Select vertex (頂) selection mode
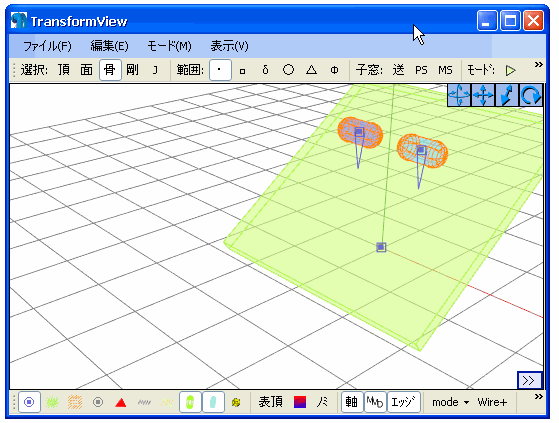 (x=64, y=70)
